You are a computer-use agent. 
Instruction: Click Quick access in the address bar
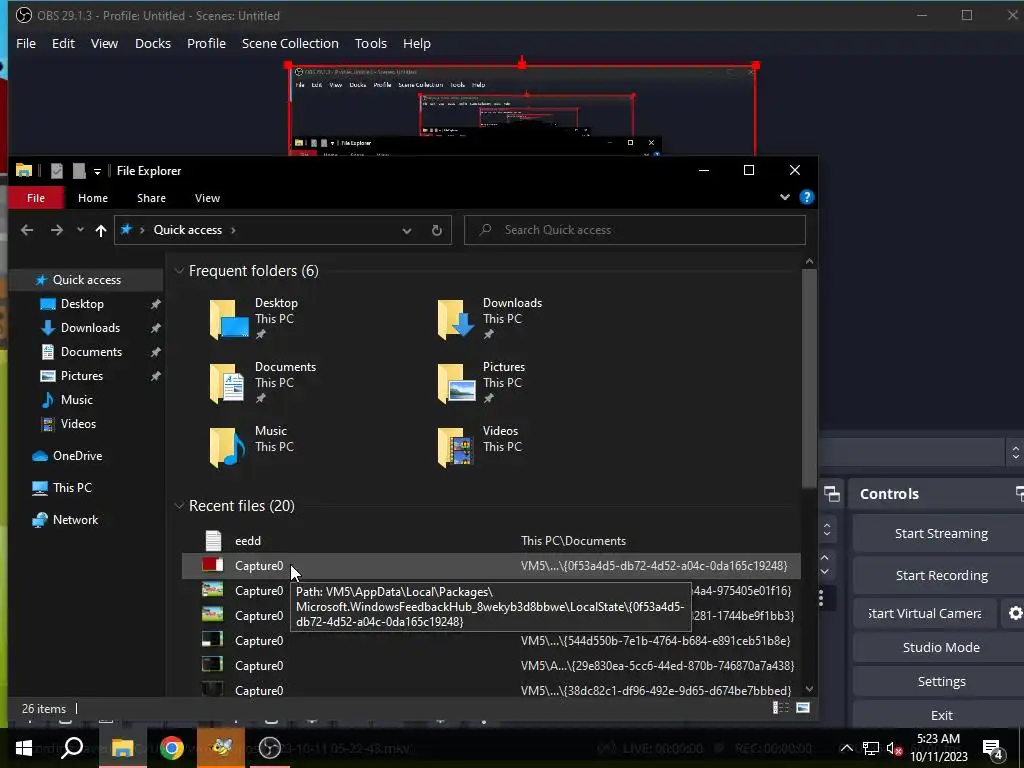[x=187, y=230]
